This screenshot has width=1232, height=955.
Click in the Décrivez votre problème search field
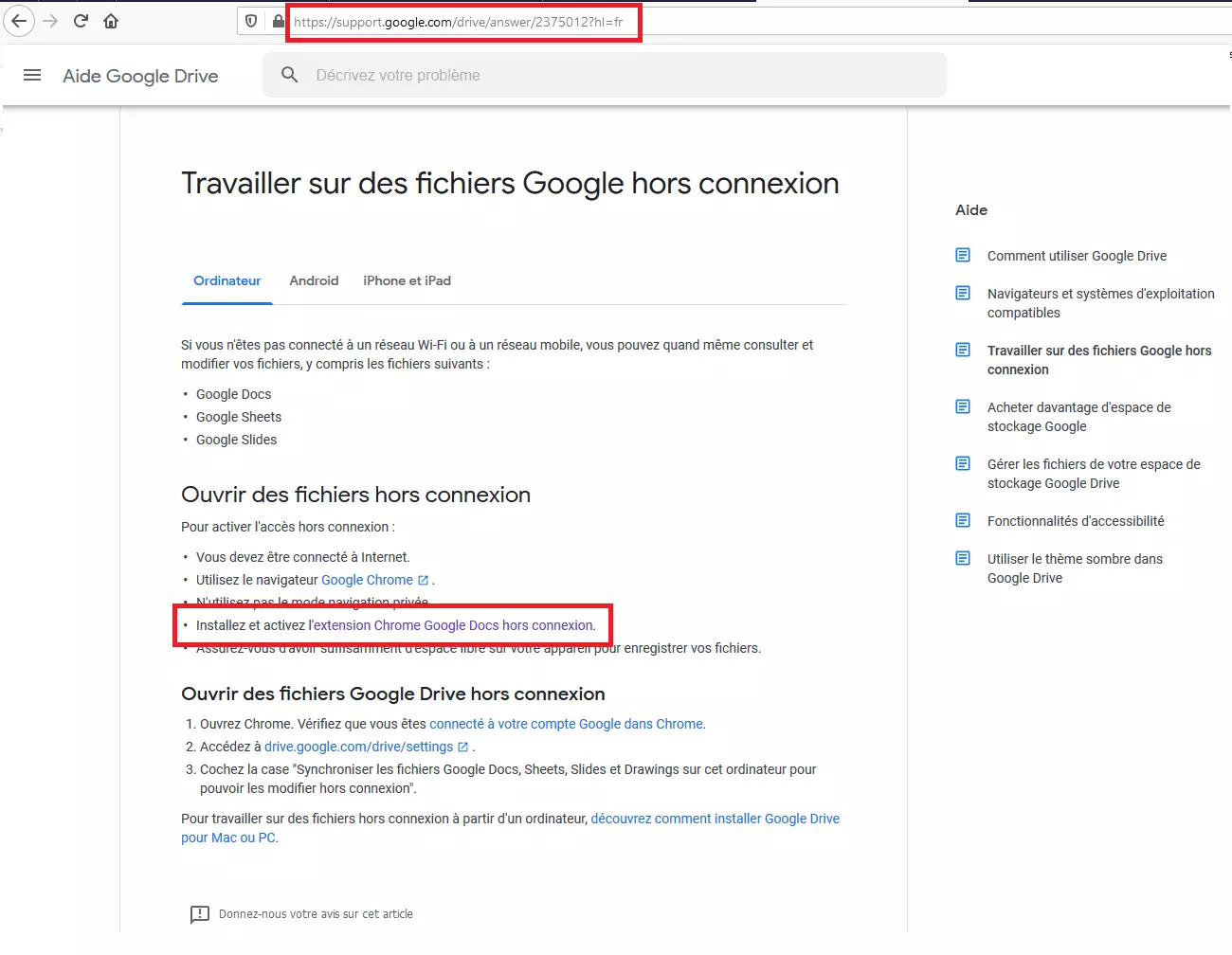coord(605,75)
